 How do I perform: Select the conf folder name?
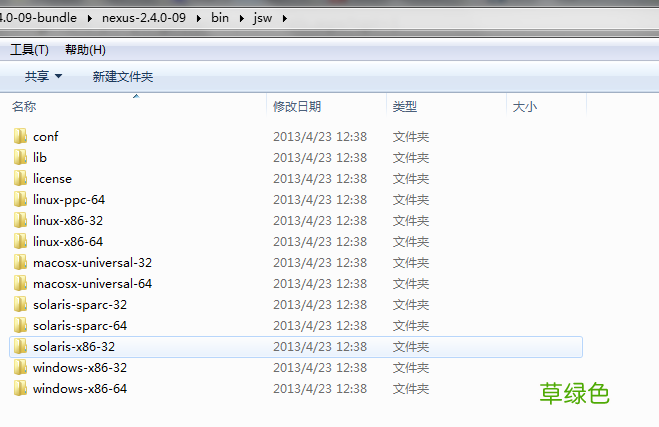pyautogui.click(x=45, y=137)
